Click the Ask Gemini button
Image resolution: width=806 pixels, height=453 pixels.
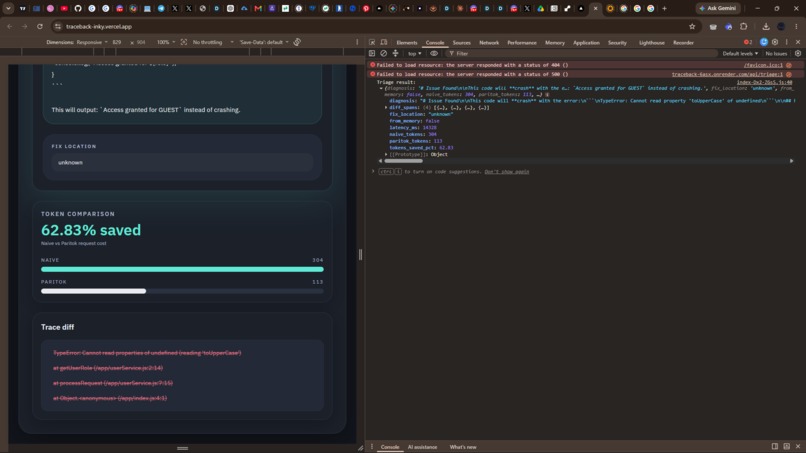pyautogui.click(x=718, y=8)
